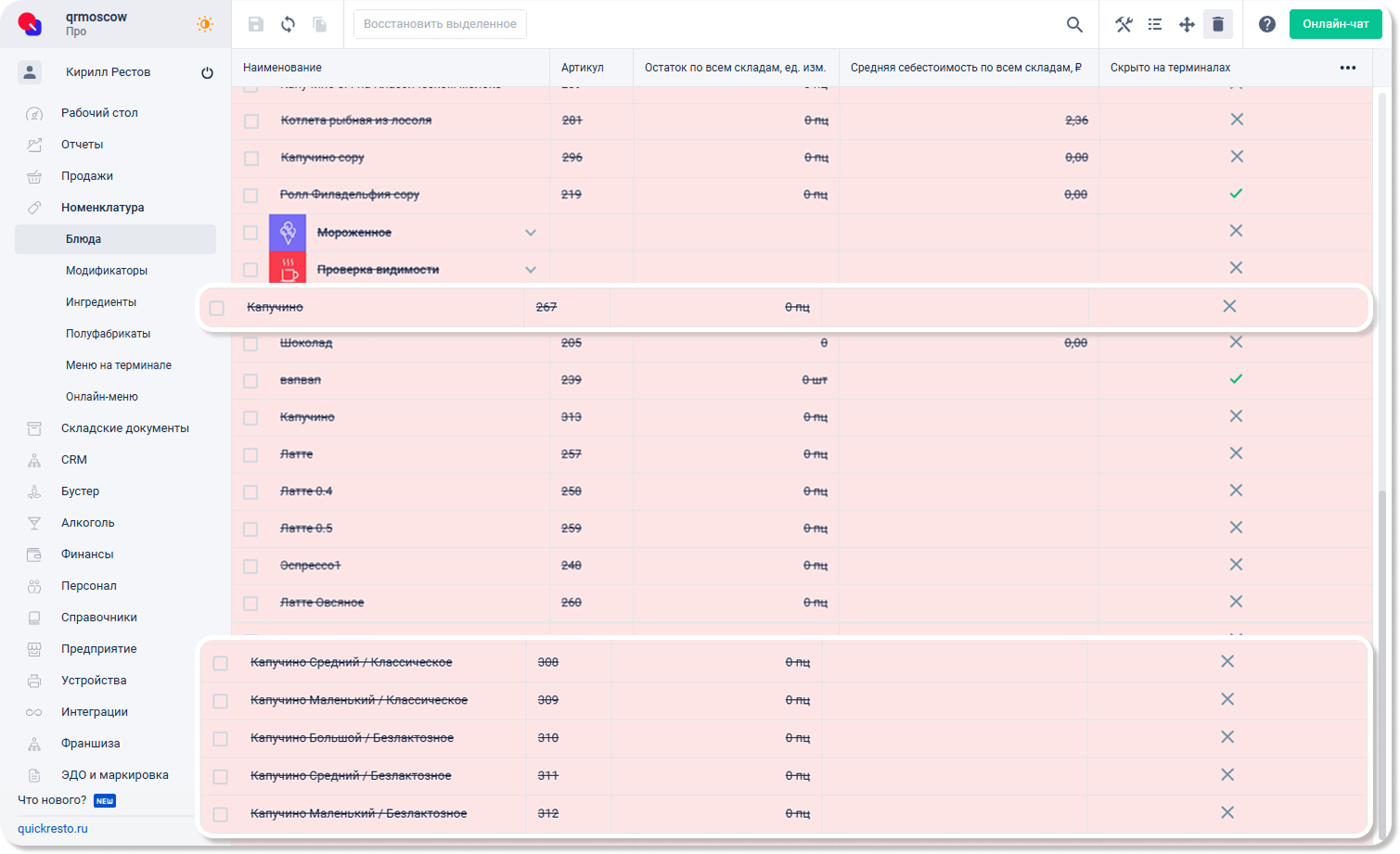The width and height of the screenshot is (1400, 854).
Task: Open search with magnifier icon
Action: (1074, 24)
